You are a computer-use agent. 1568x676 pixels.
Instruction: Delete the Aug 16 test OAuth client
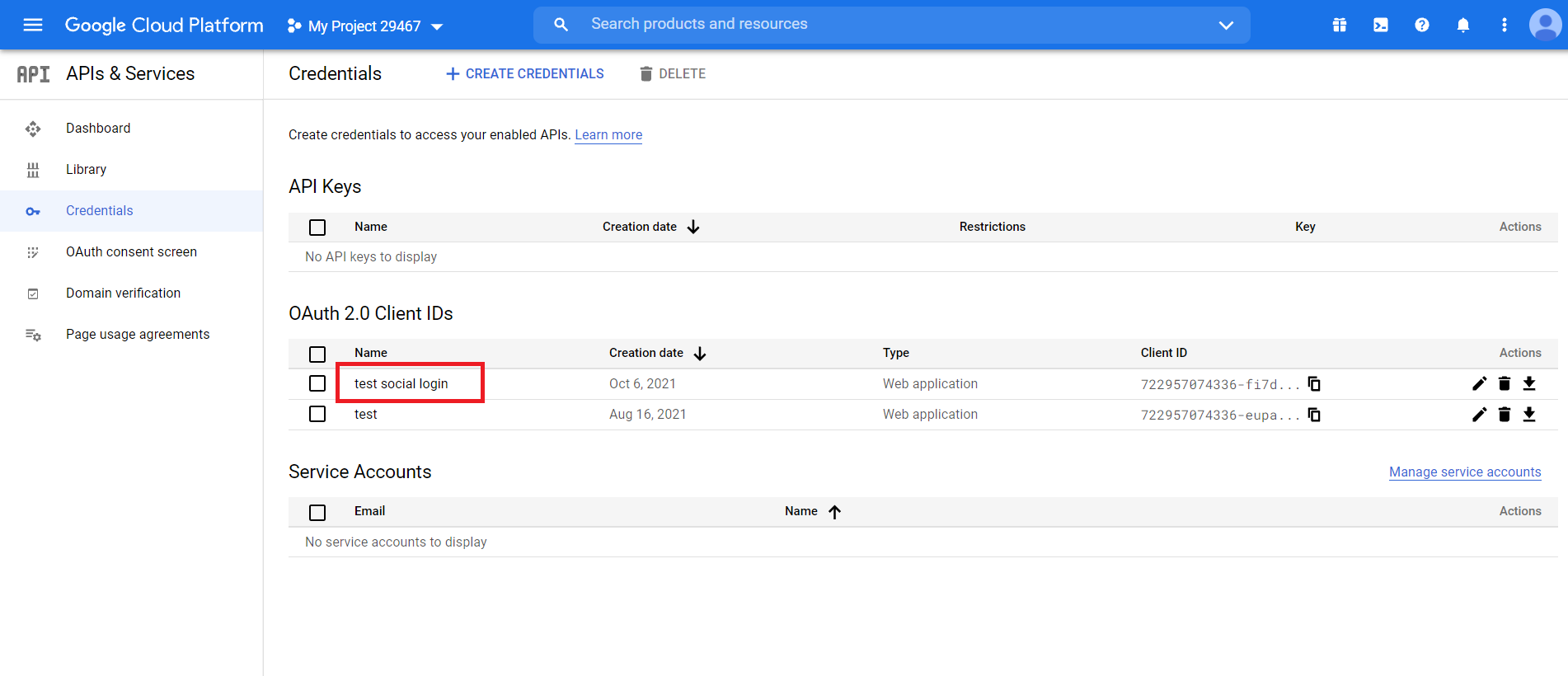(x=1504, y=415)
